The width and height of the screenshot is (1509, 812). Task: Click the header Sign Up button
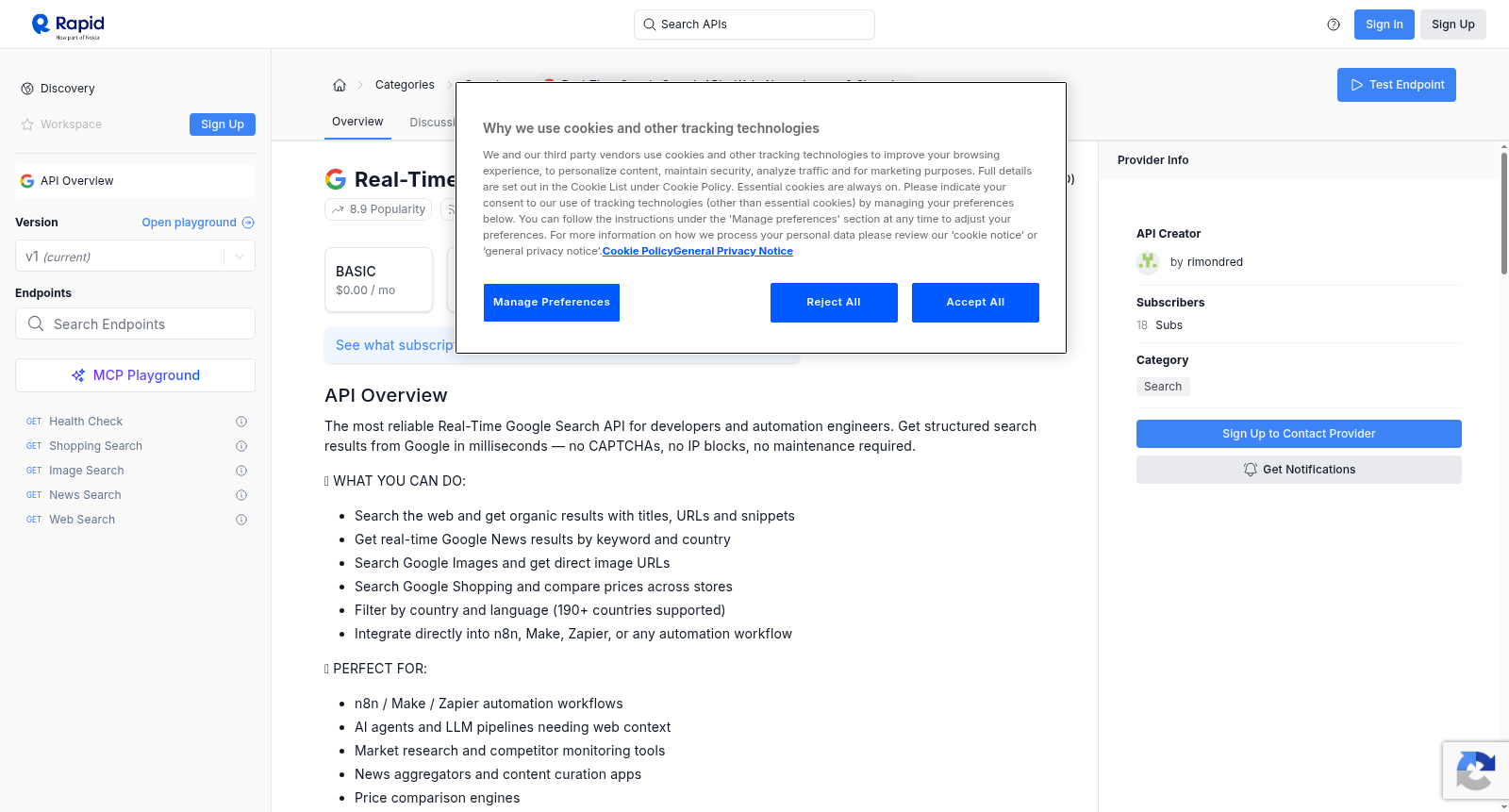click(1453, 25)
